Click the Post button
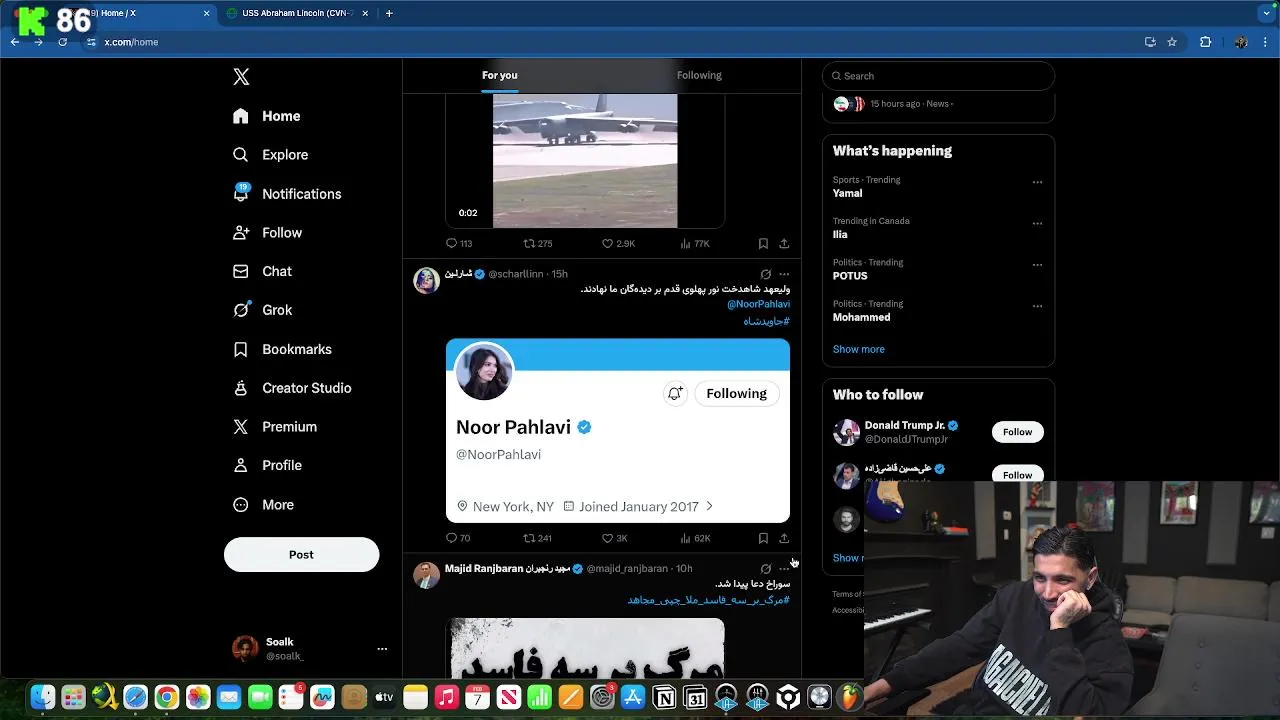 (301, 555)
